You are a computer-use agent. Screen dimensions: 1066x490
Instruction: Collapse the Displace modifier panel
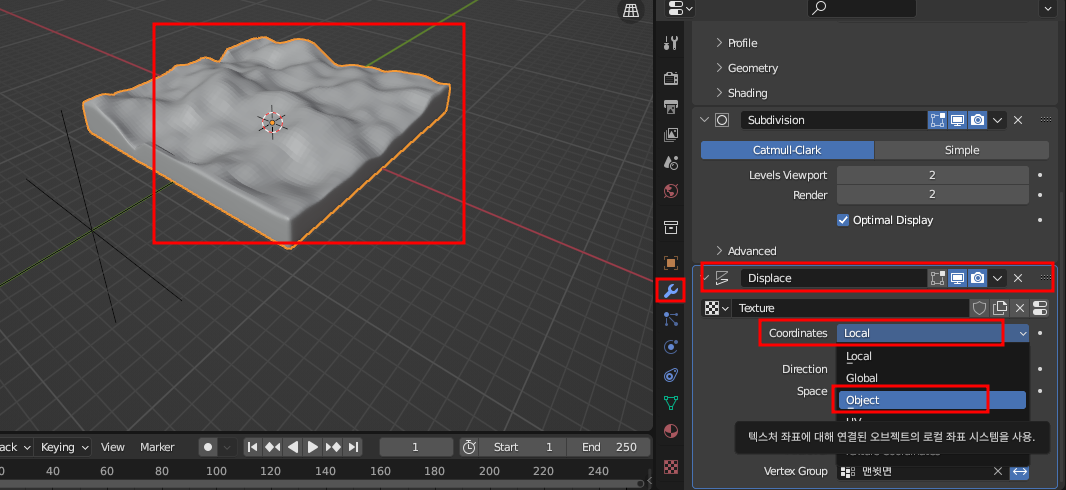(705, 278)
